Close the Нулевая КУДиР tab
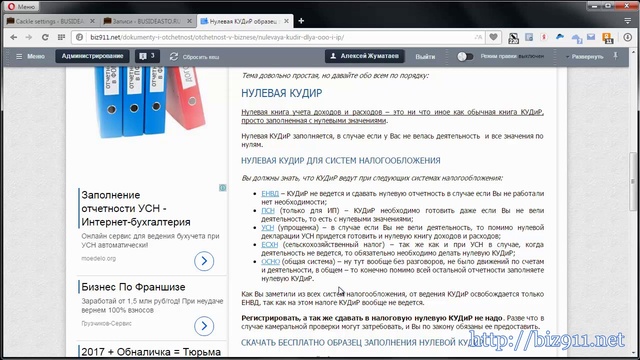This screenshot has width=640, height=360. click(x=287, y=21)
